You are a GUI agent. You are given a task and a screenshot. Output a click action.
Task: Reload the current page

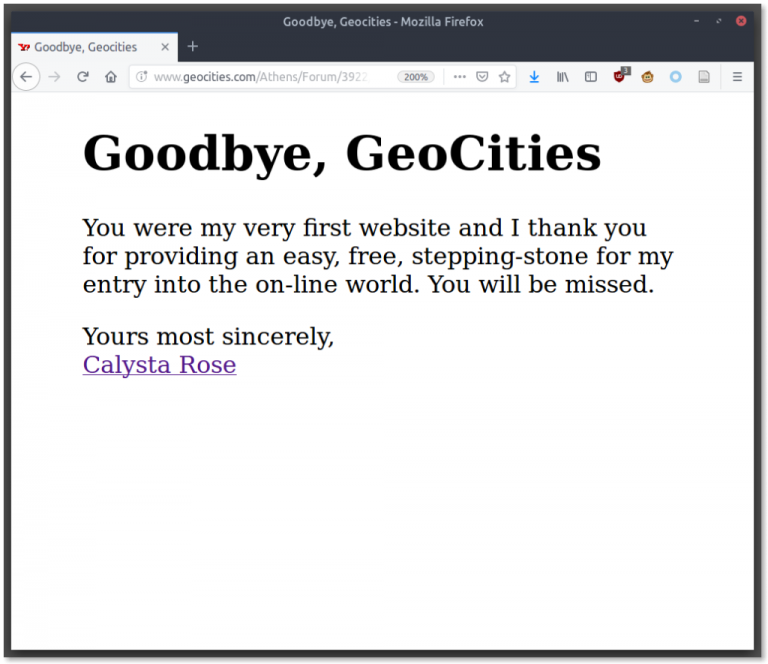[83, 77]
